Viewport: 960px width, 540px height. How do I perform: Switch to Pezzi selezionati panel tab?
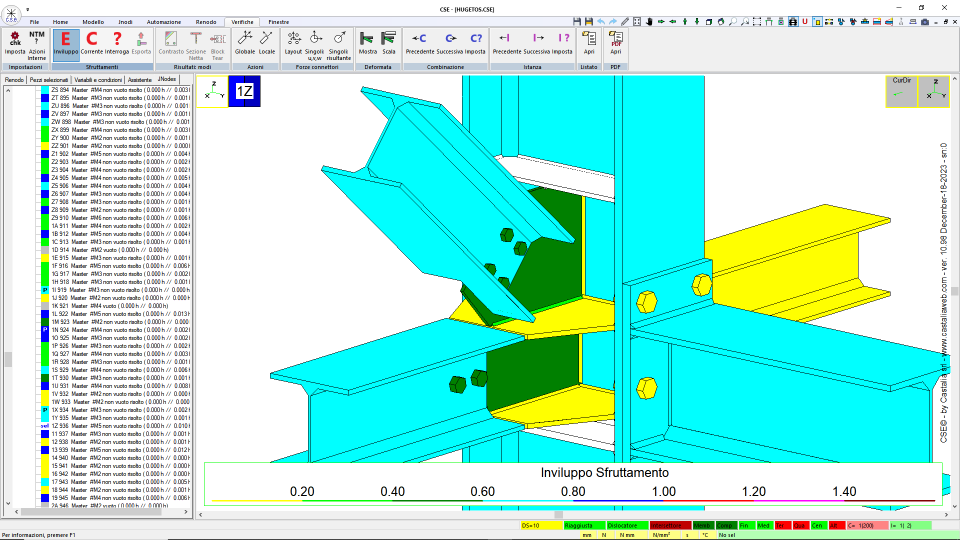click(x=49, y=80)
